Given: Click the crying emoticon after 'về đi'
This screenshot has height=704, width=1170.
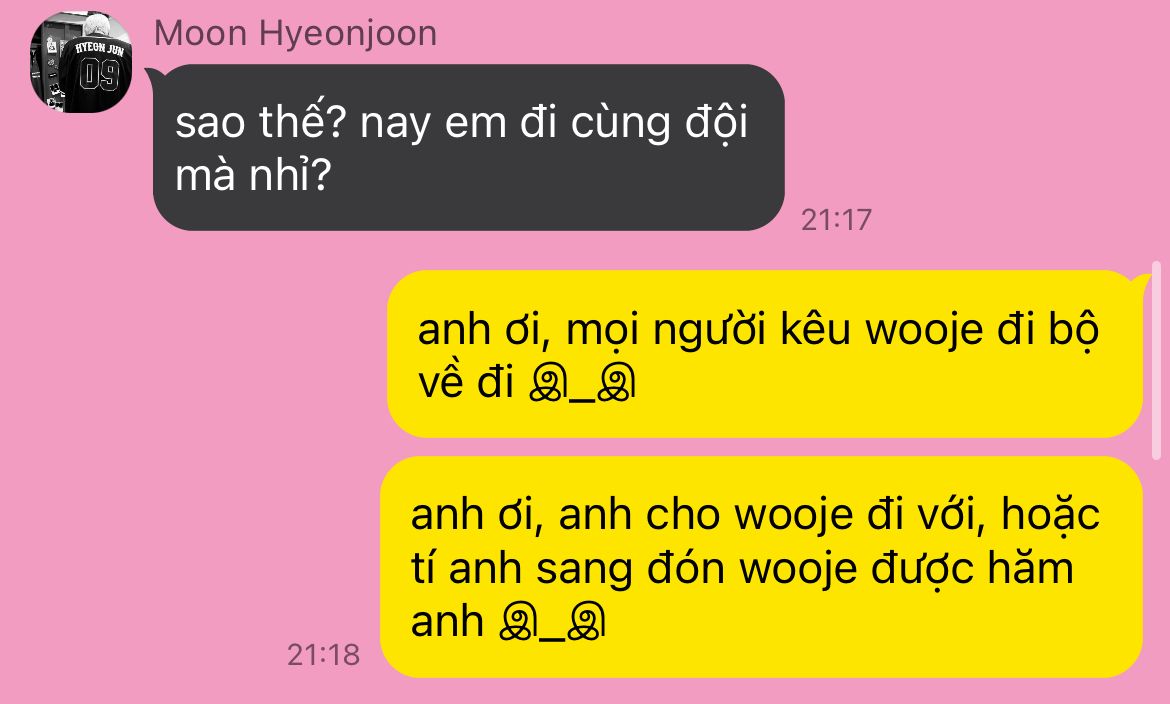Looking at the screenshot, I should pyautogui.click(x=582, y=384).
